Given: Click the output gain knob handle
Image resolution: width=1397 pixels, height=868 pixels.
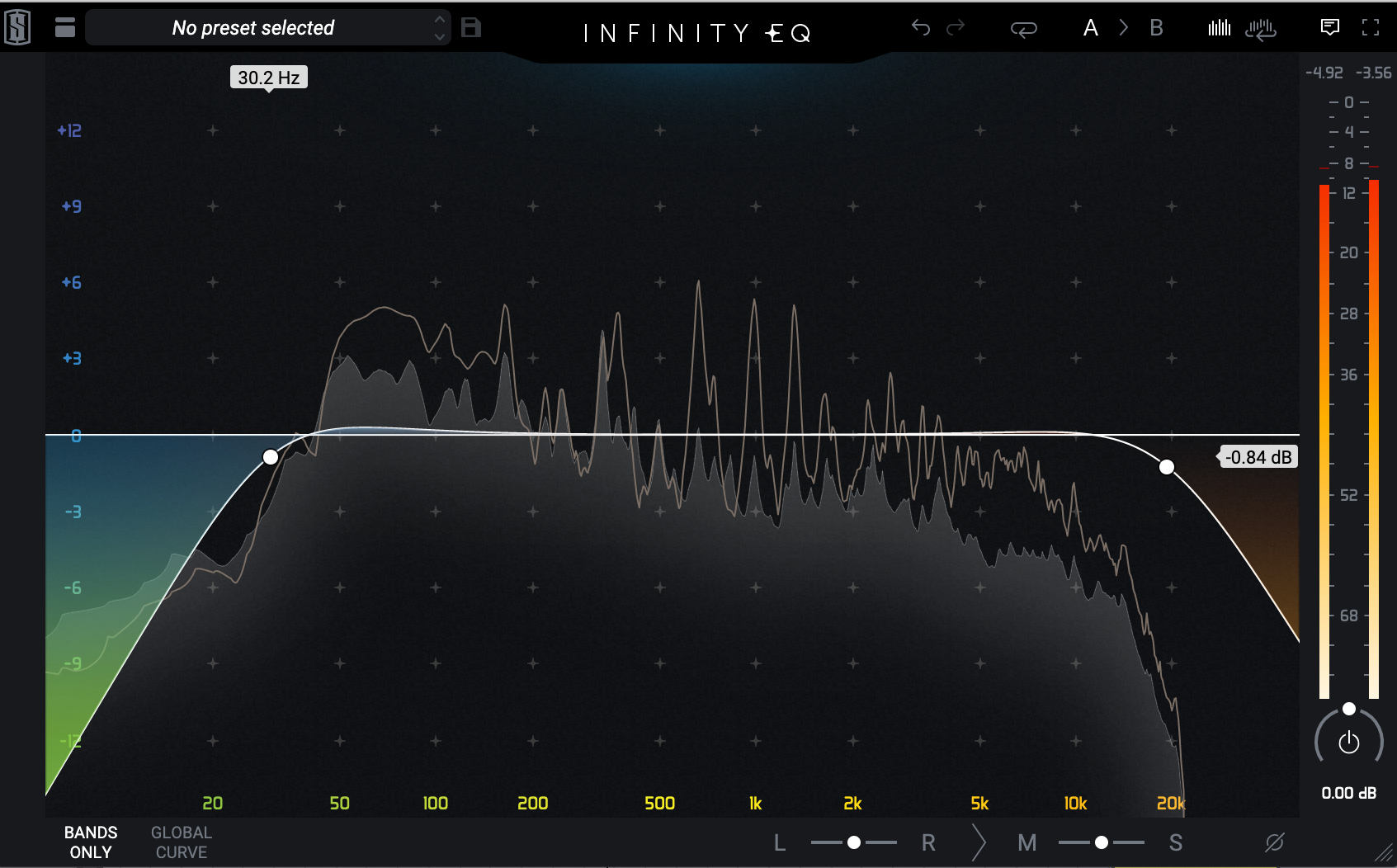Looking at the screenshot, I should tap(1349, 709).
